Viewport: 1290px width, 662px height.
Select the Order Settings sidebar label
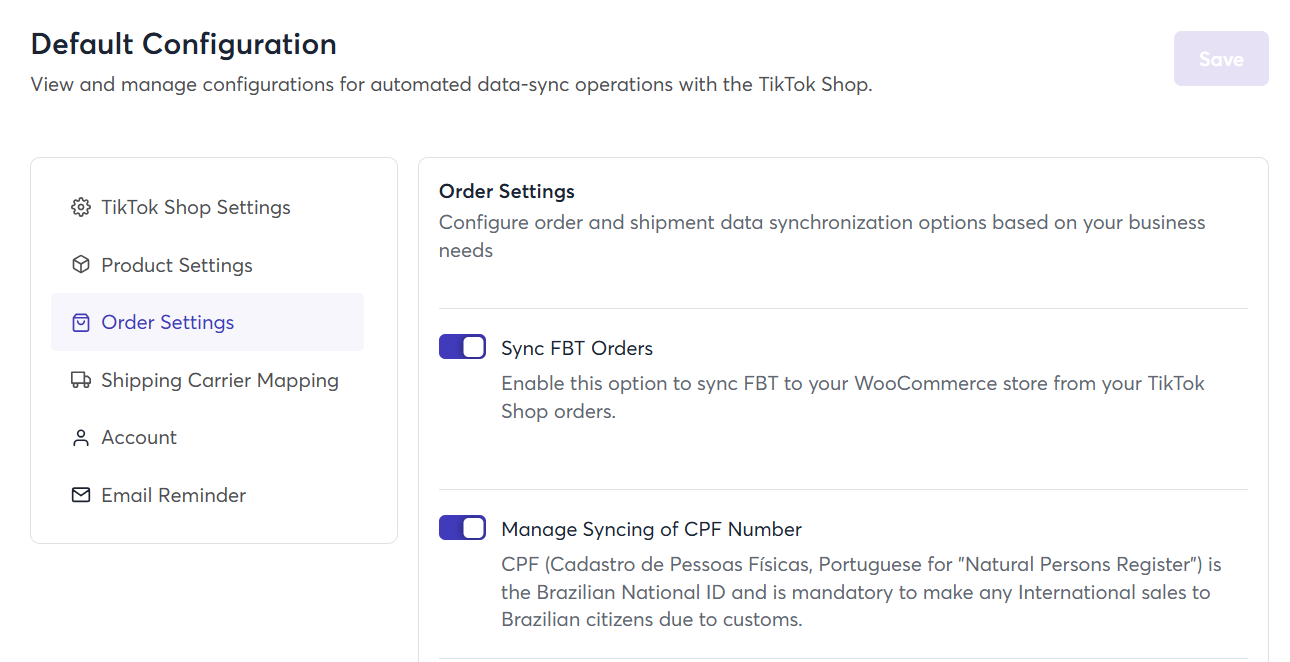(x=168, y=323)
